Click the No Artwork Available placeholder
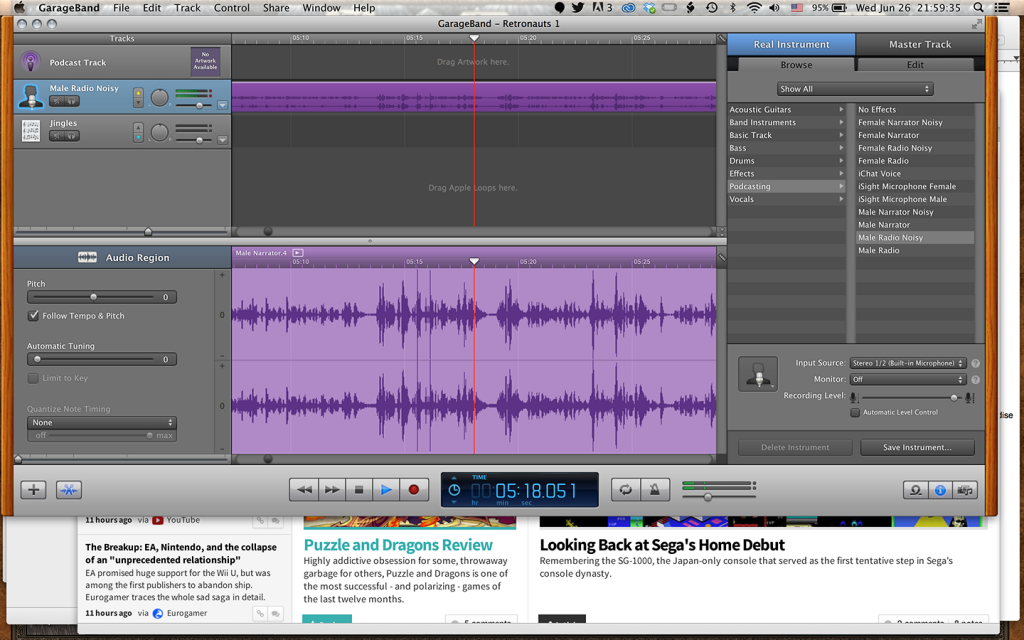This screenshot has width=1024, height=640. click(x=205, y=61)
